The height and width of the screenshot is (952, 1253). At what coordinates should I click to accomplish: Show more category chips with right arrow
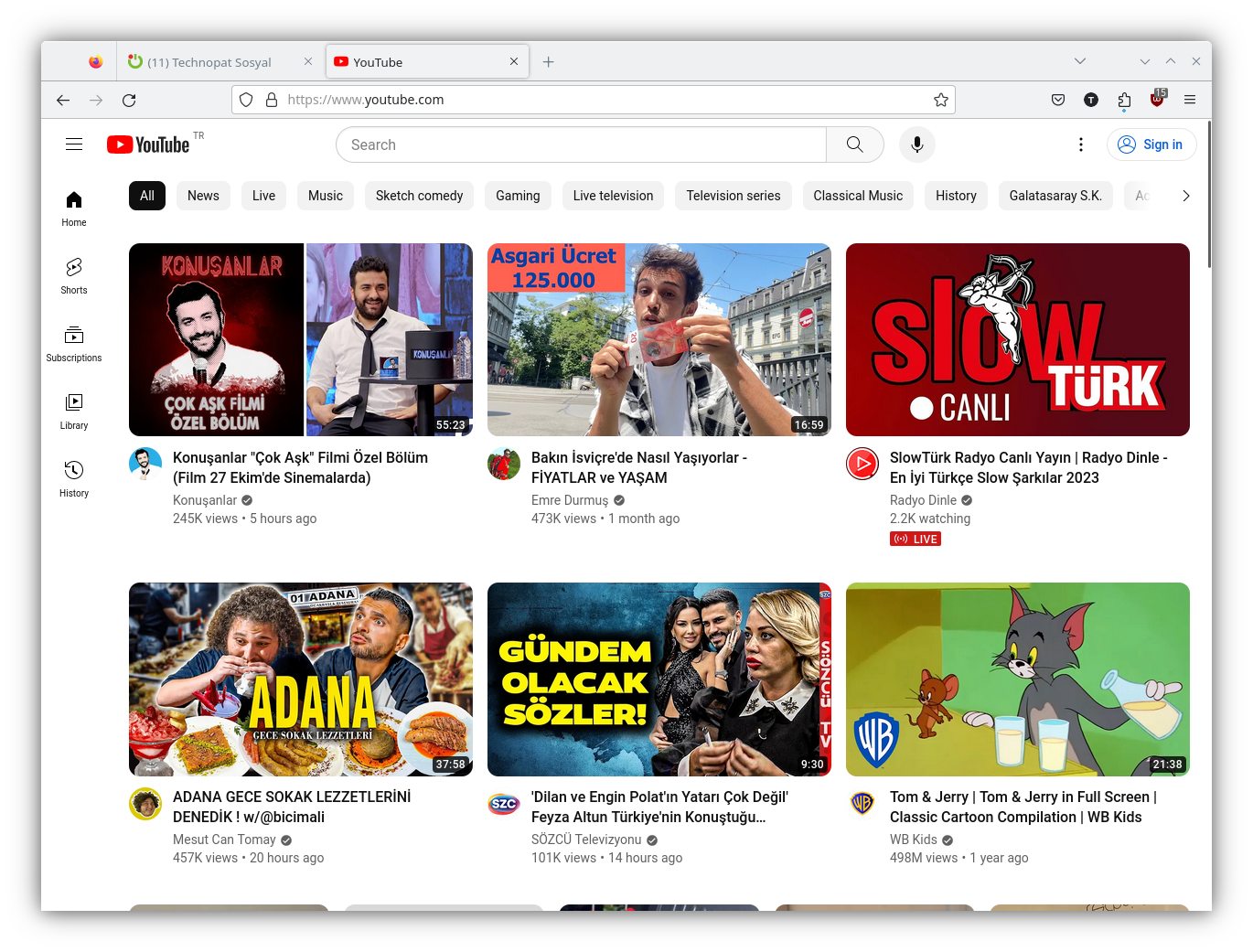pos(1186,196)
